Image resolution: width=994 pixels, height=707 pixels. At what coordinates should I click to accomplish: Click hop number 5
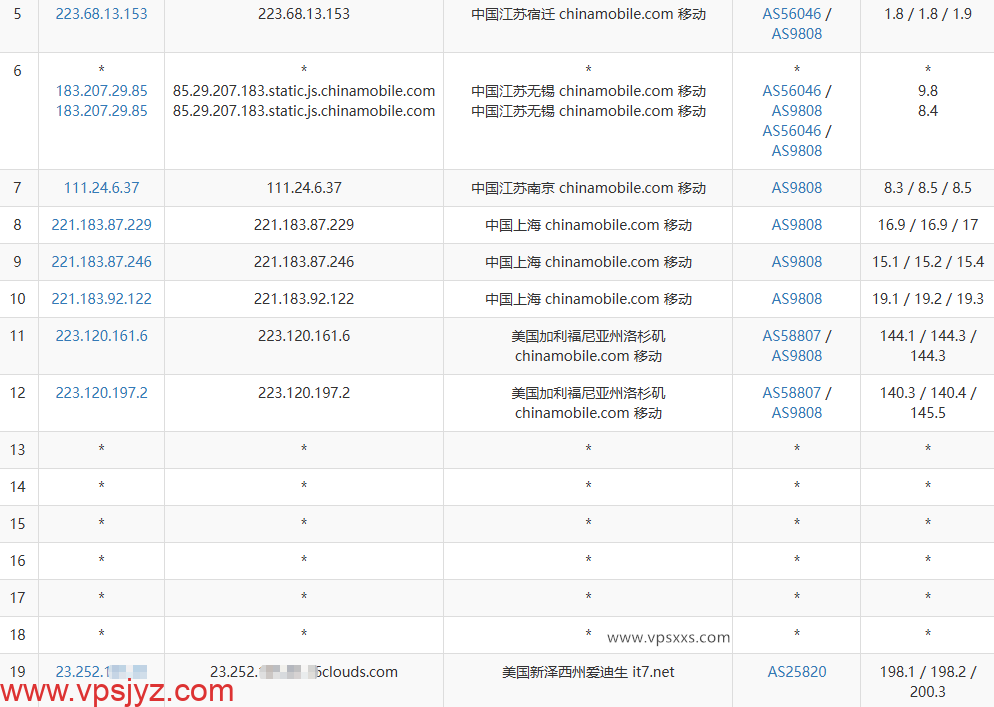[x=18, y=14]
